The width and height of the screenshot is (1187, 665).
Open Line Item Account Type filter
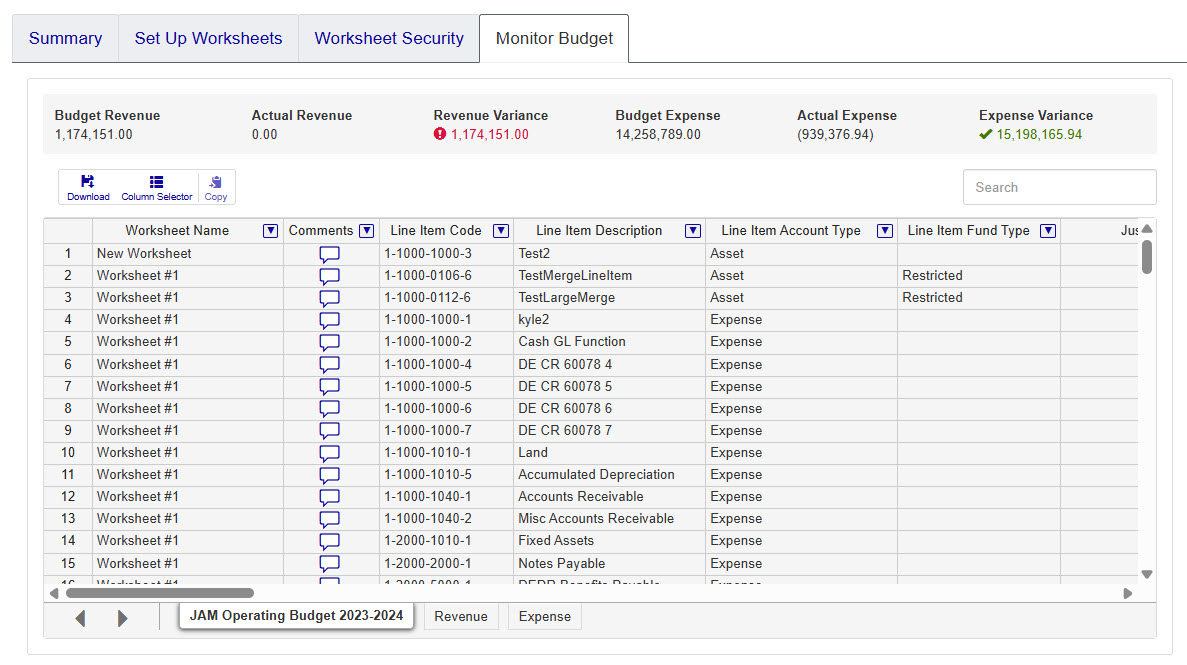[885, 231]
